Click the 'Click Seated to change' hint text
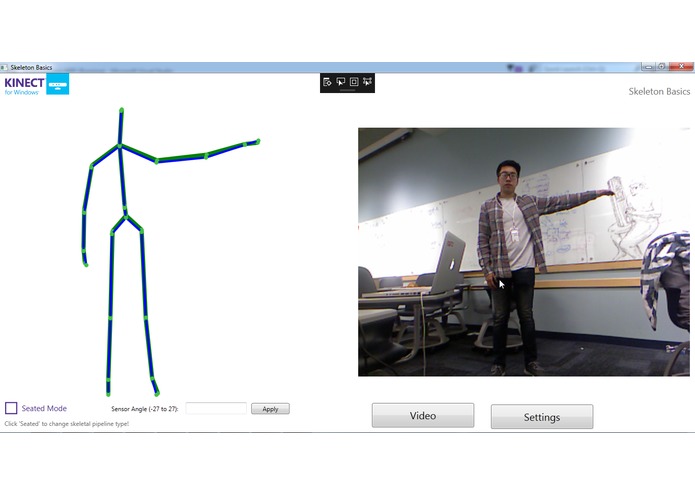Viewport: 695px width, 494px height. click(66, 424)
